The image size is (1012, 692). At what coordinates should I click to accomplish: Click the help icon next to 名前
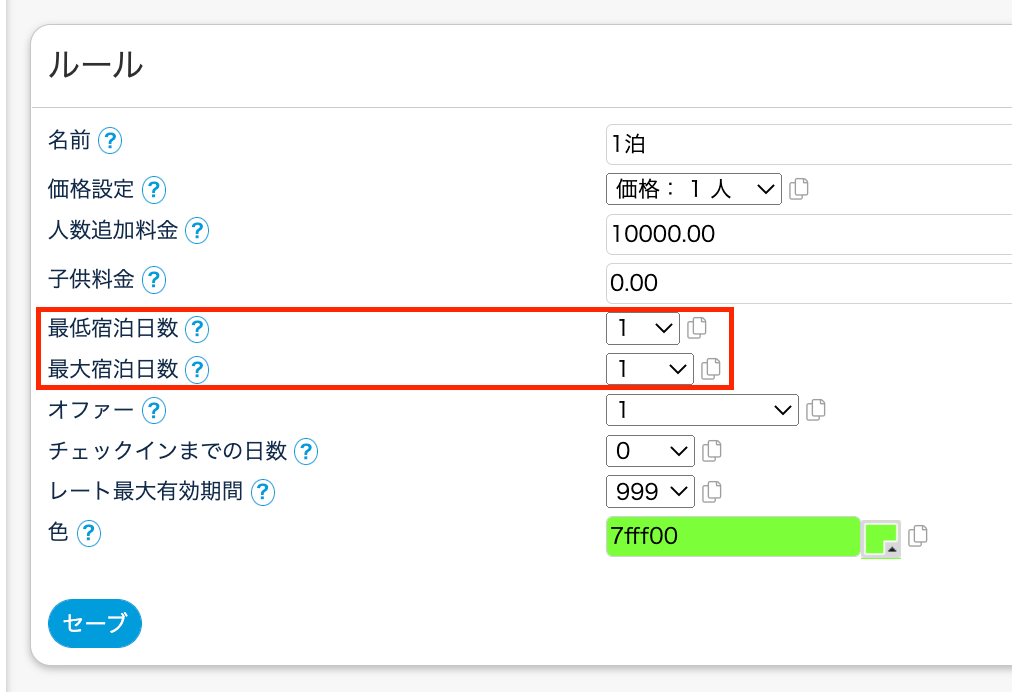coord(110,141)
